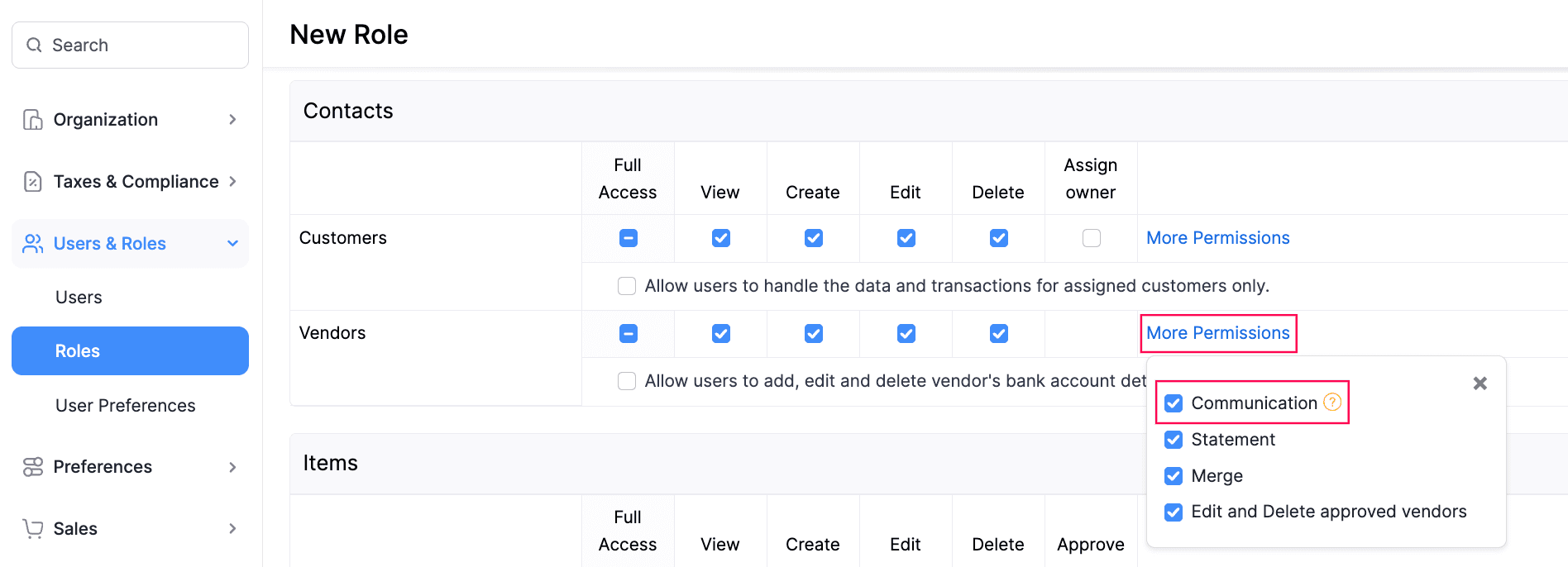Click the Taxes & Compliance document icon

pyautogui.click(x=33, y=182)
